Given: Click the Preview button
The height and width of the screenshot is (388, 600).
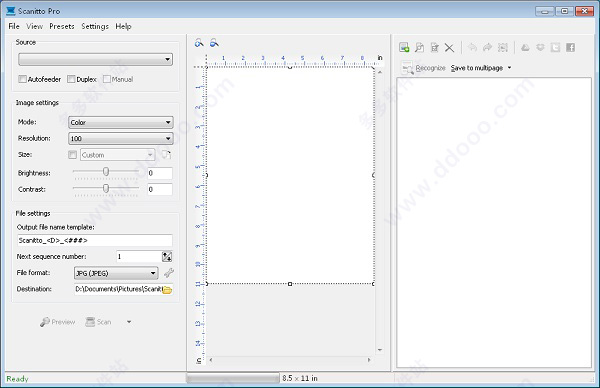Looking at the screenshot, I should tap(57, 322).
